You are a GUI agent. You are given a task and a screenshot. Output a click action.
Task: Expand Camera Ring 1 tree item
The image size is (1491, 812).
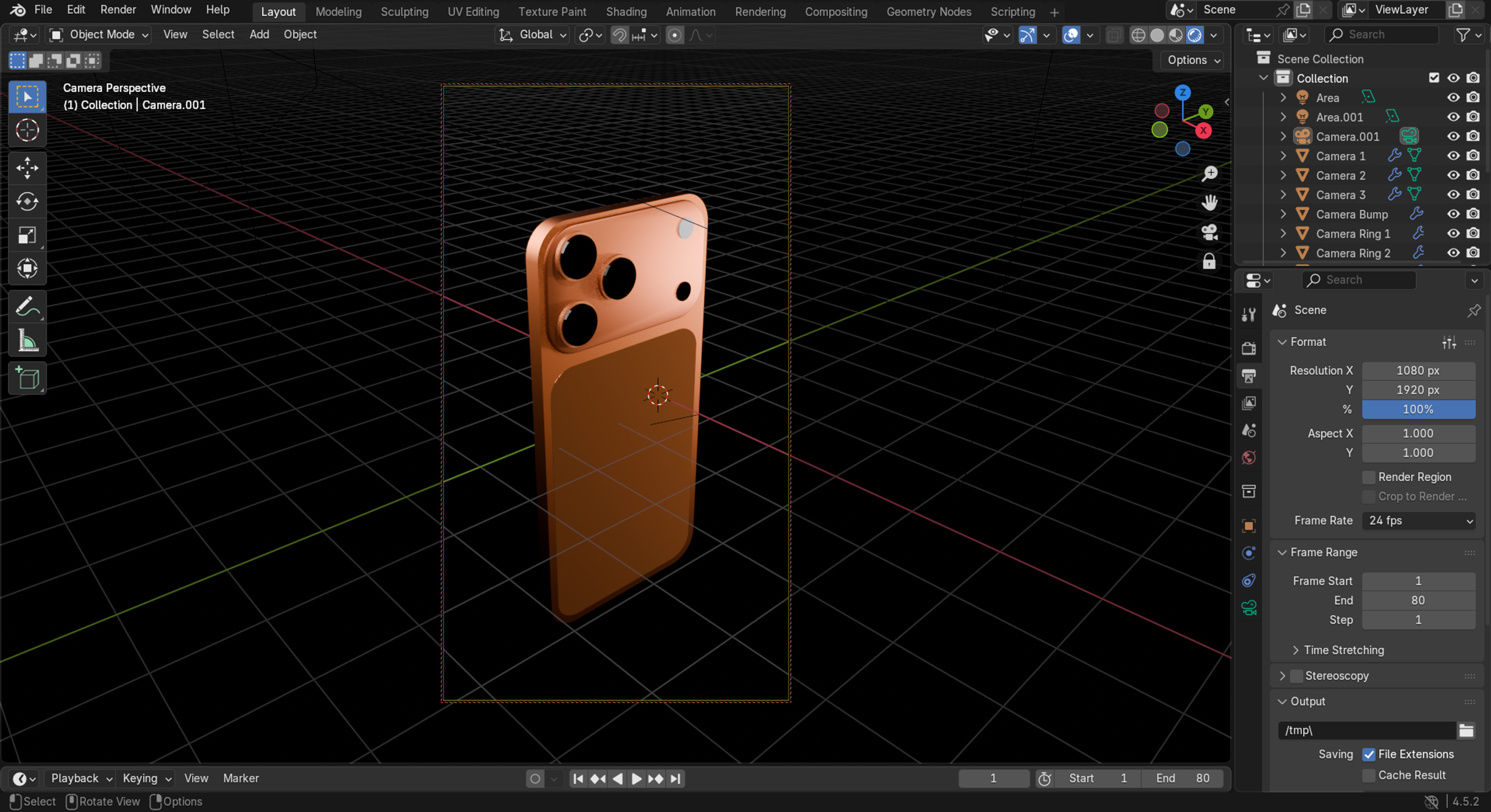pos(1283,233)
